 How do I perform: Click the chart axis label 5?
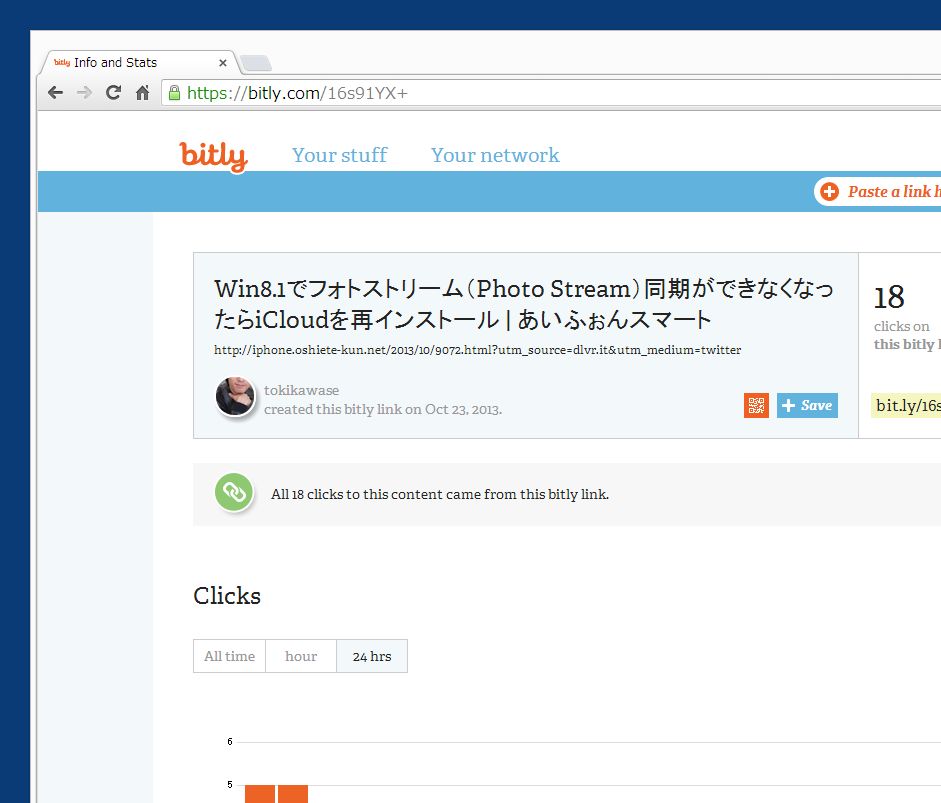(x=230, y=784)
